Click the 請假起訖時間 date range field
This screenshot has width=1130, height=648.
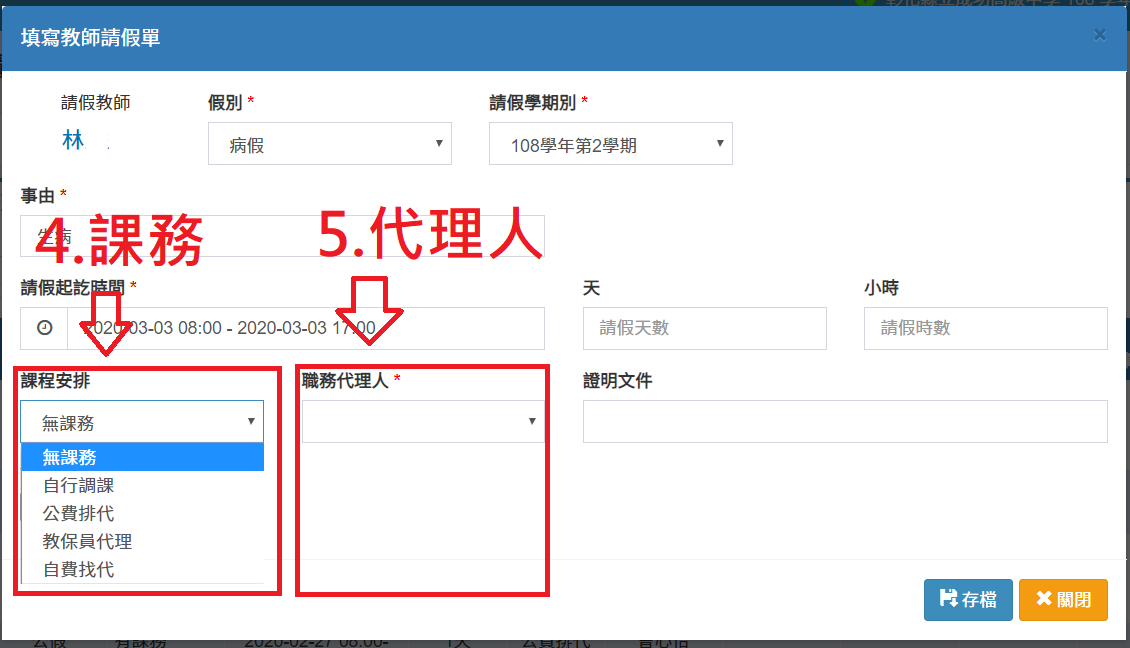point(306,328)
